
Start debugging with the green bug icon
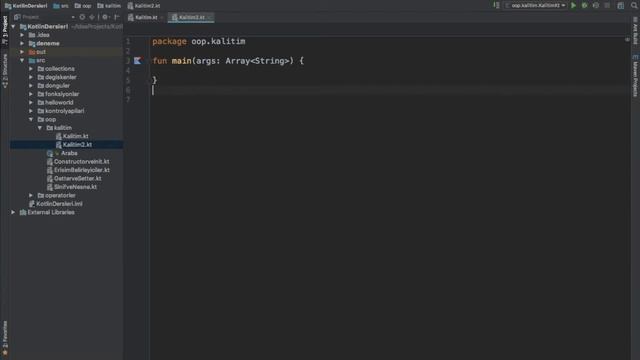(x=584, y=6)
